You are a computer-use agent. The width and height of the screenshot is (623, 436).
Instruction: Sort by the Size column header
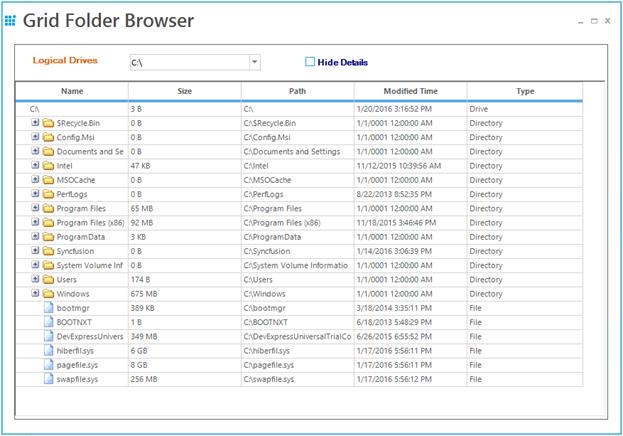(185, 91)
